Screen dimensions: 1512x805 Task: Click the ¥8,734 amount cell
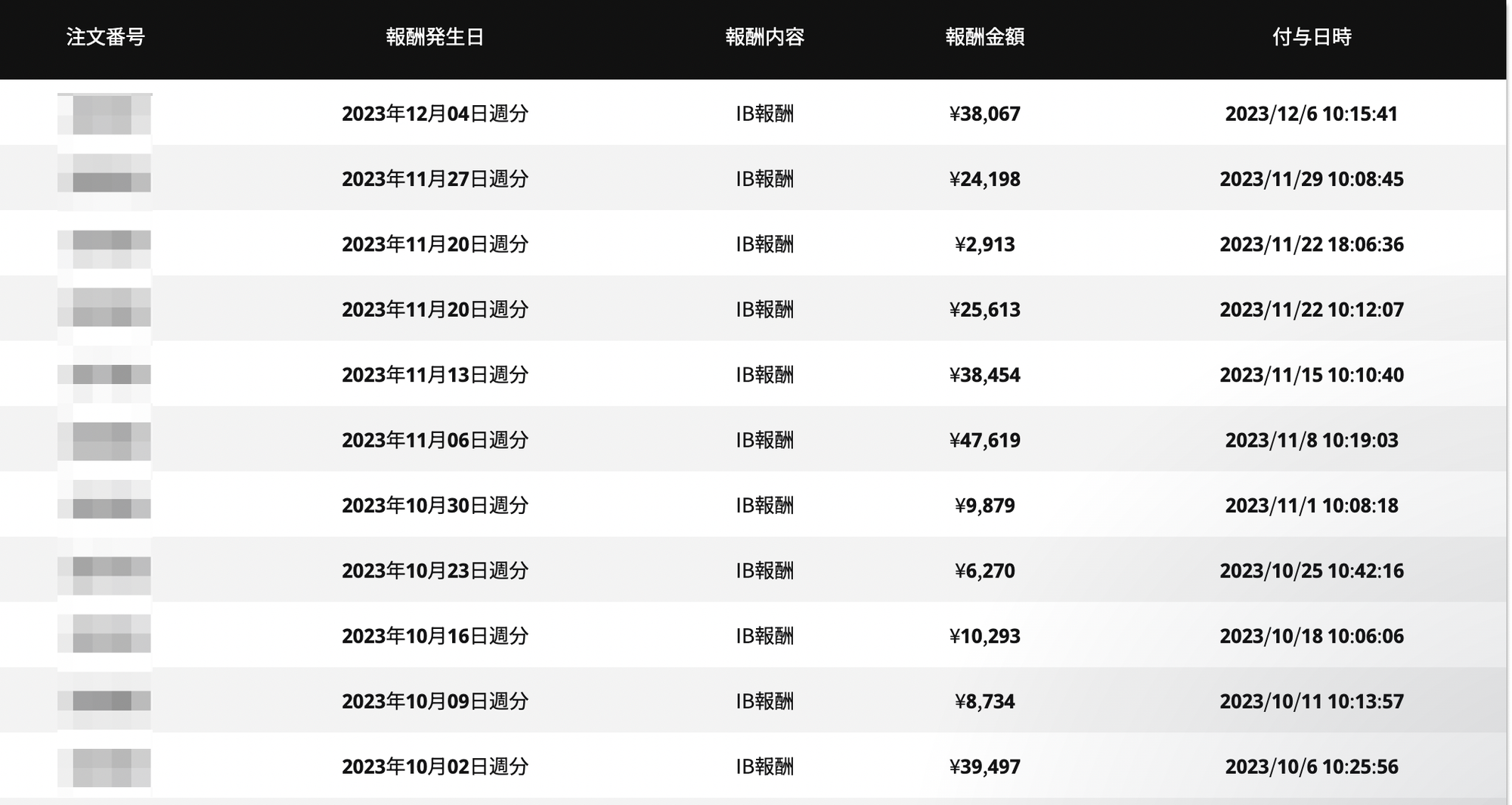click(x=984, y=701)
